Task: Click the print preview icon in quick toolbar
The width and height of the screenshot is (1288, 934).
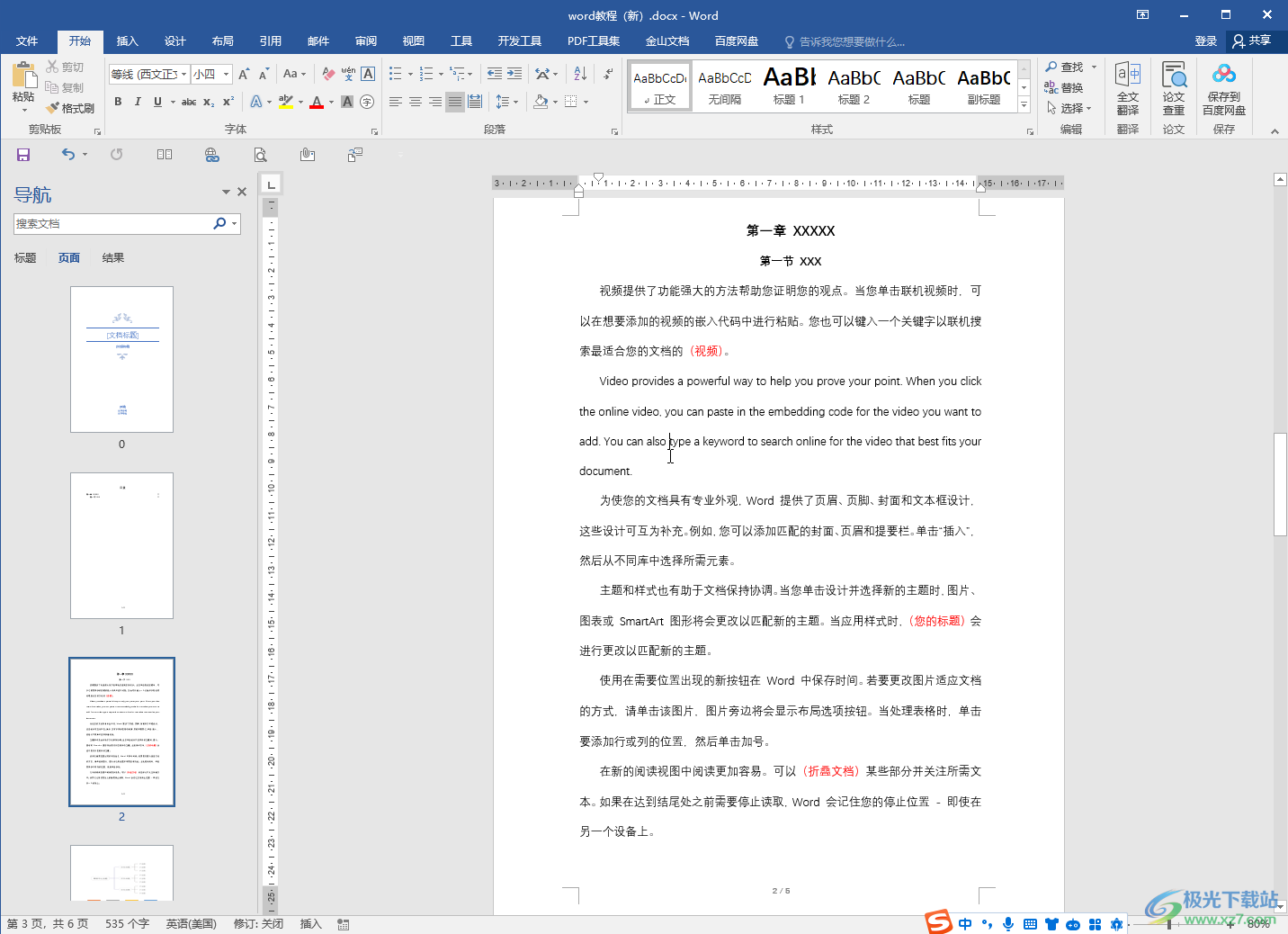Action: click(260, 155)
